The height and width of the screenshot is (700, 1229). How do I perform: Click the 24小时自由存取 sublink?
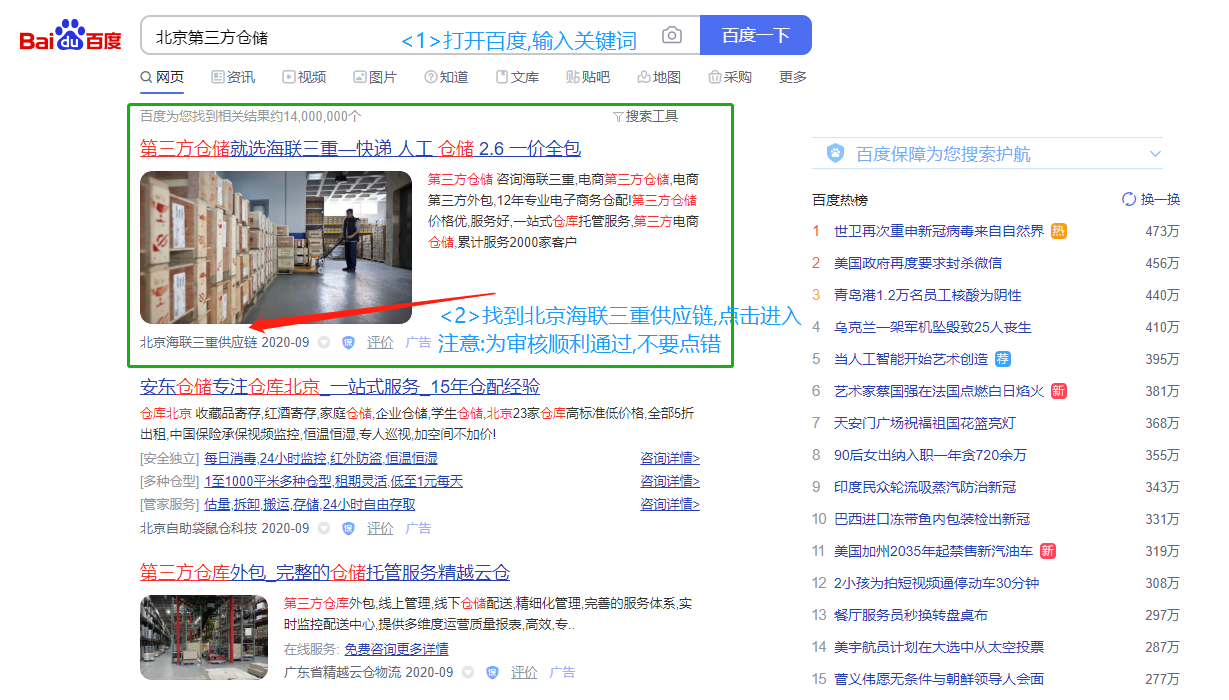369,504
